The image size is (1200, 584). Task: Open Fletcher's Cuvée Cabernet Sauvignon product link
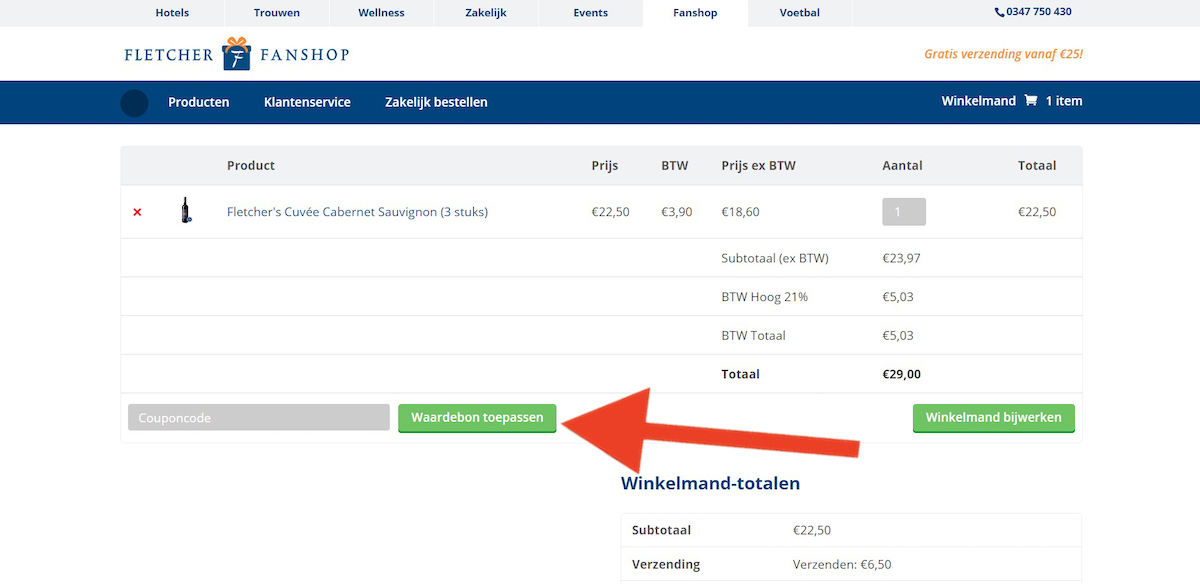click(357, 212)
